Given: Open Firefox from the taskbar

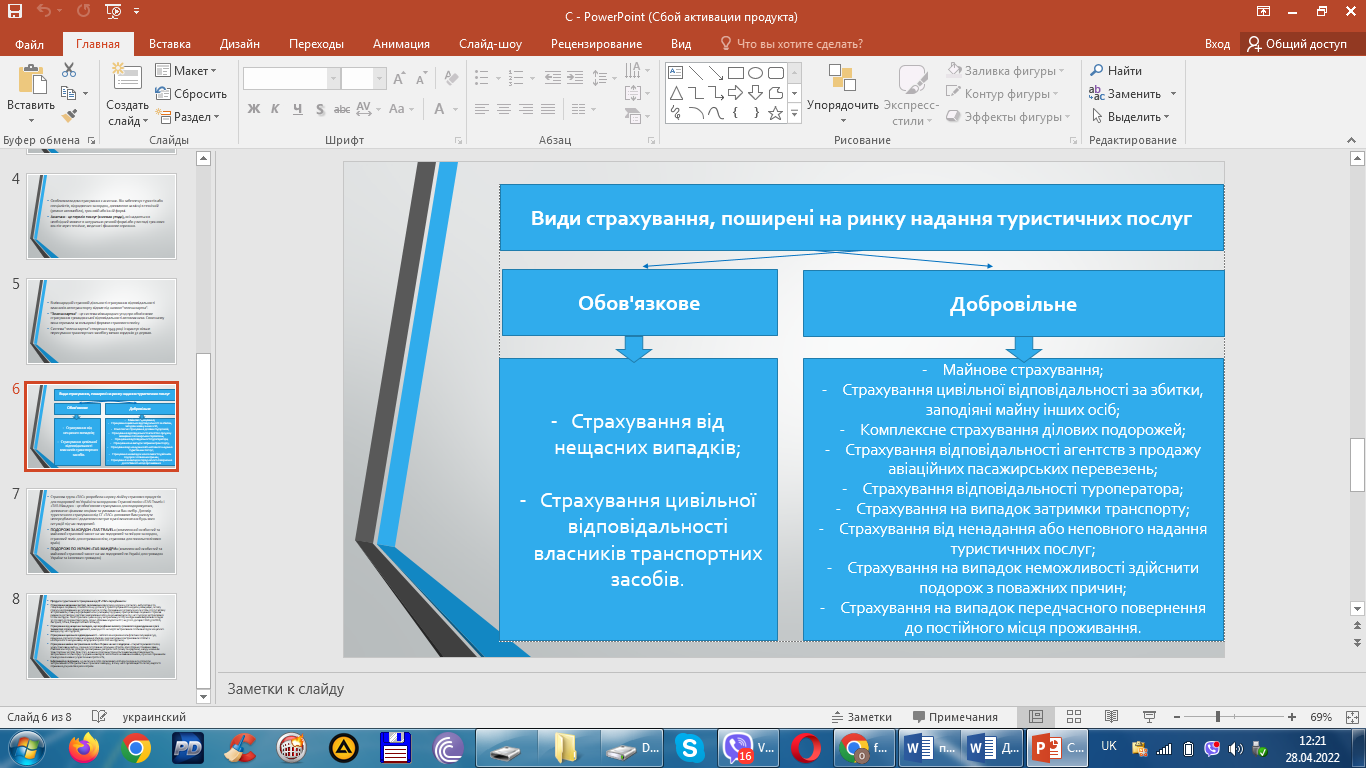Looking at the screenshot, I should click(x=85, y=747).
